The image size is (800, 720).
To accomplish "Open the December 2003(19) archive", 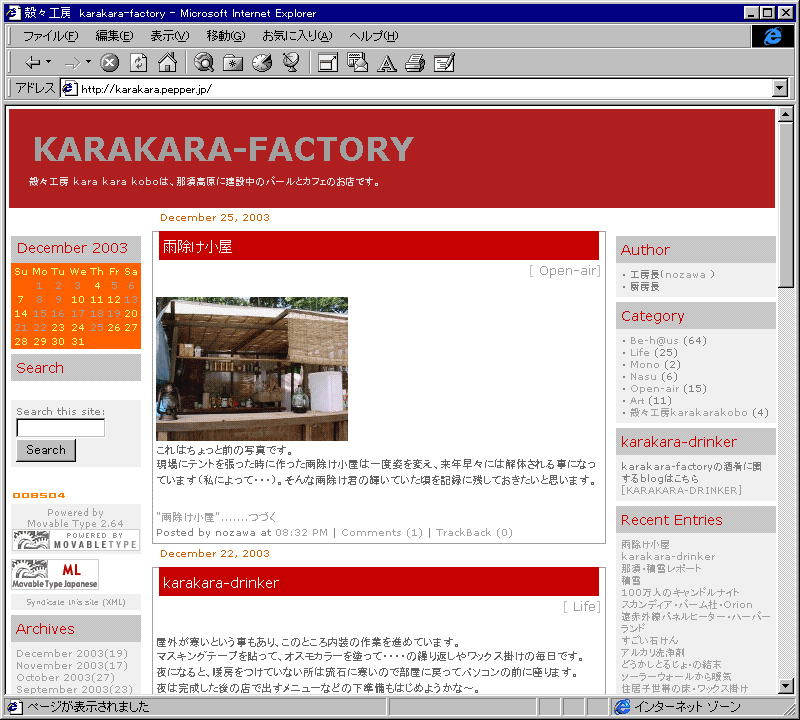I will [x=72, y=653].
